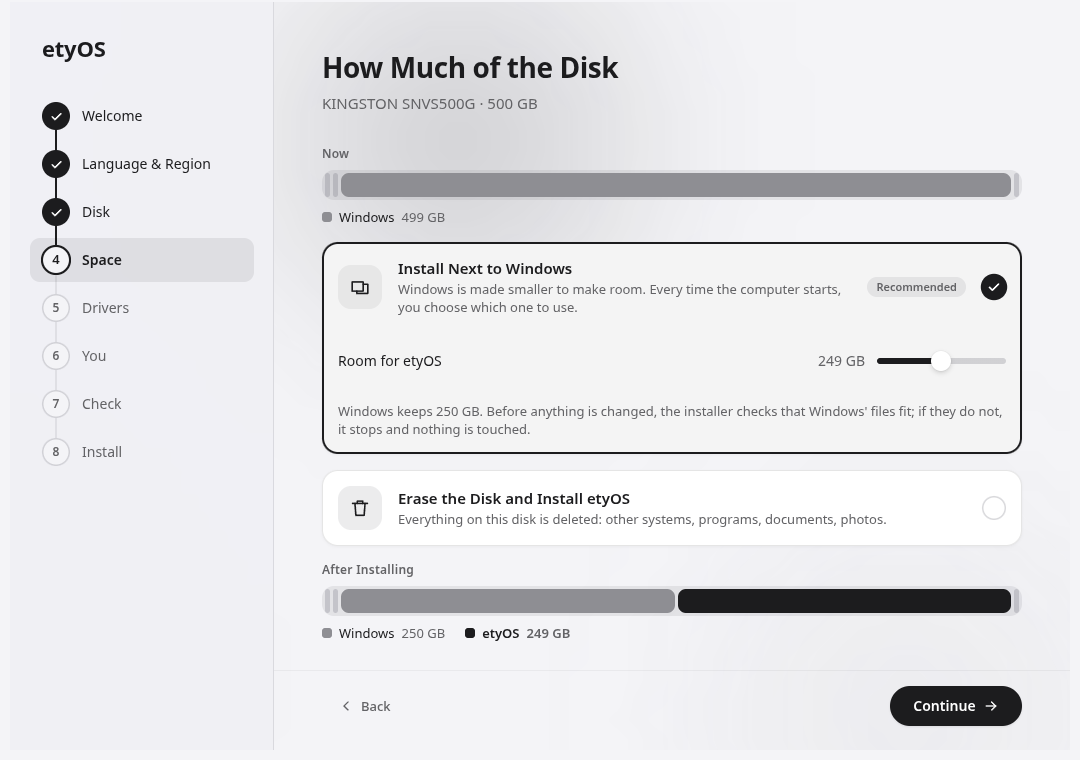Click the After Installing label

point(368,570)
